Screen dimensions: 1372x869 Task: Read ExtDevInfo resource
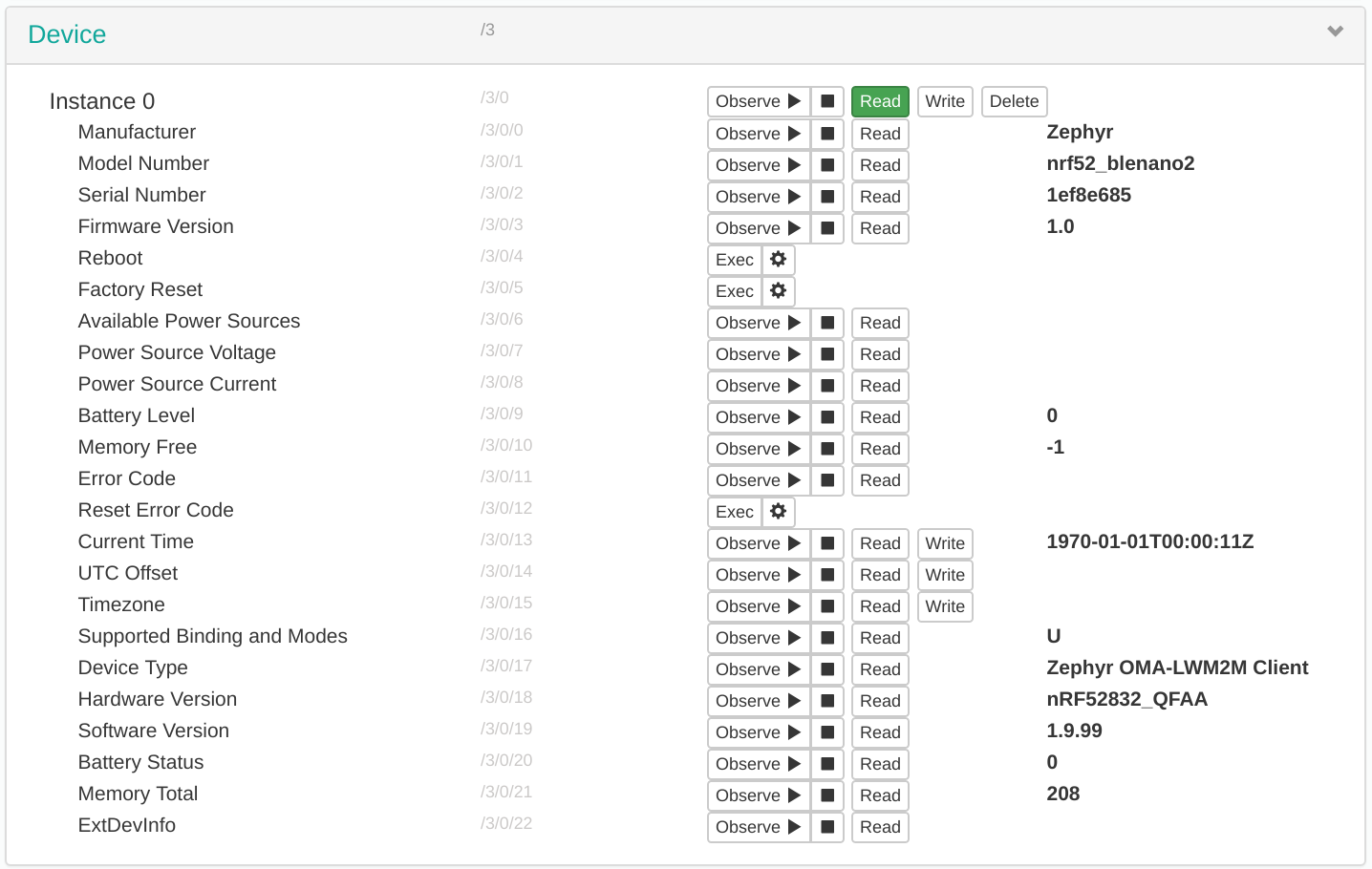tap(880, 827)
